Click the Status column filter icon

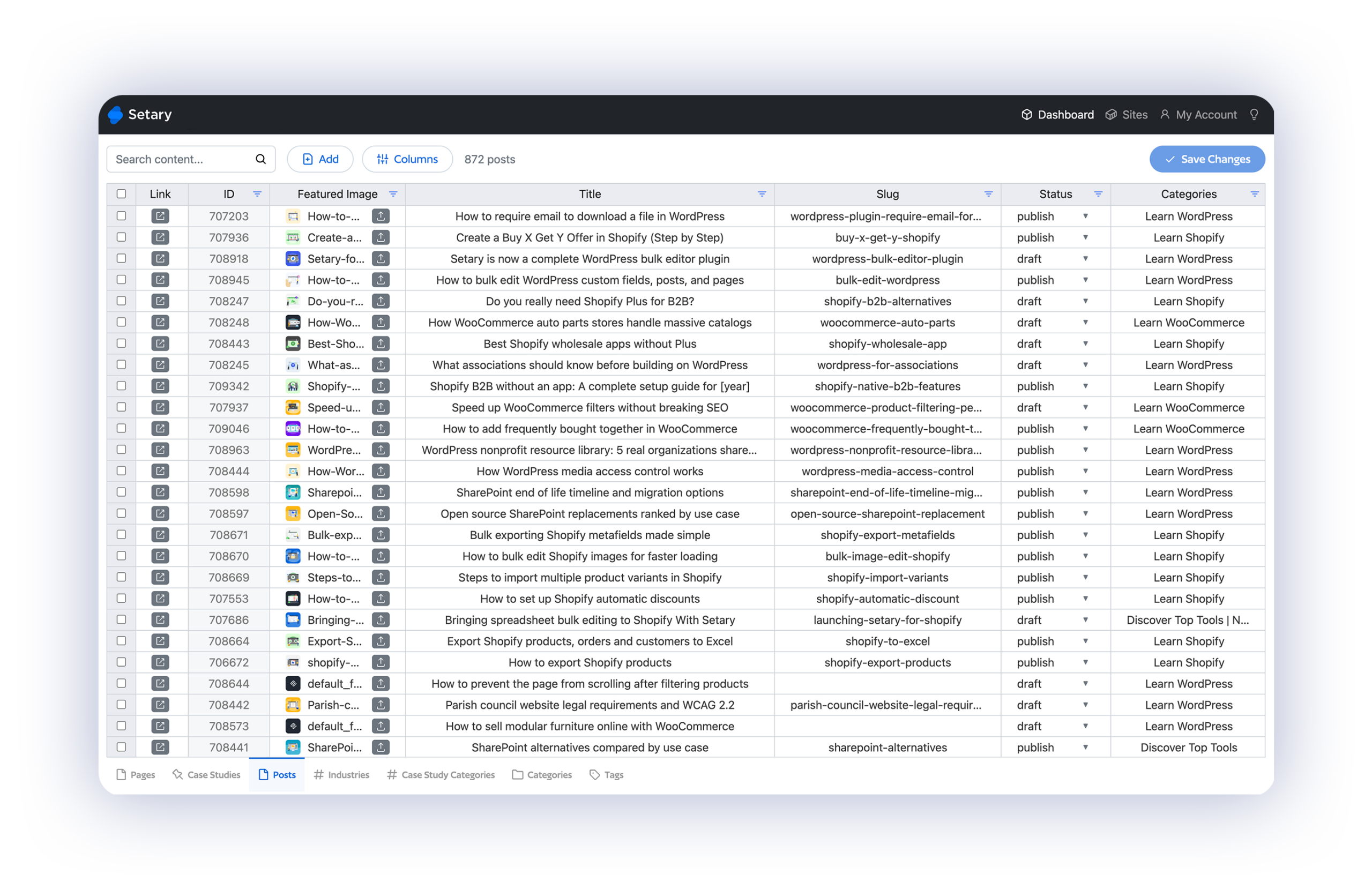click(x=1098, y=195)
